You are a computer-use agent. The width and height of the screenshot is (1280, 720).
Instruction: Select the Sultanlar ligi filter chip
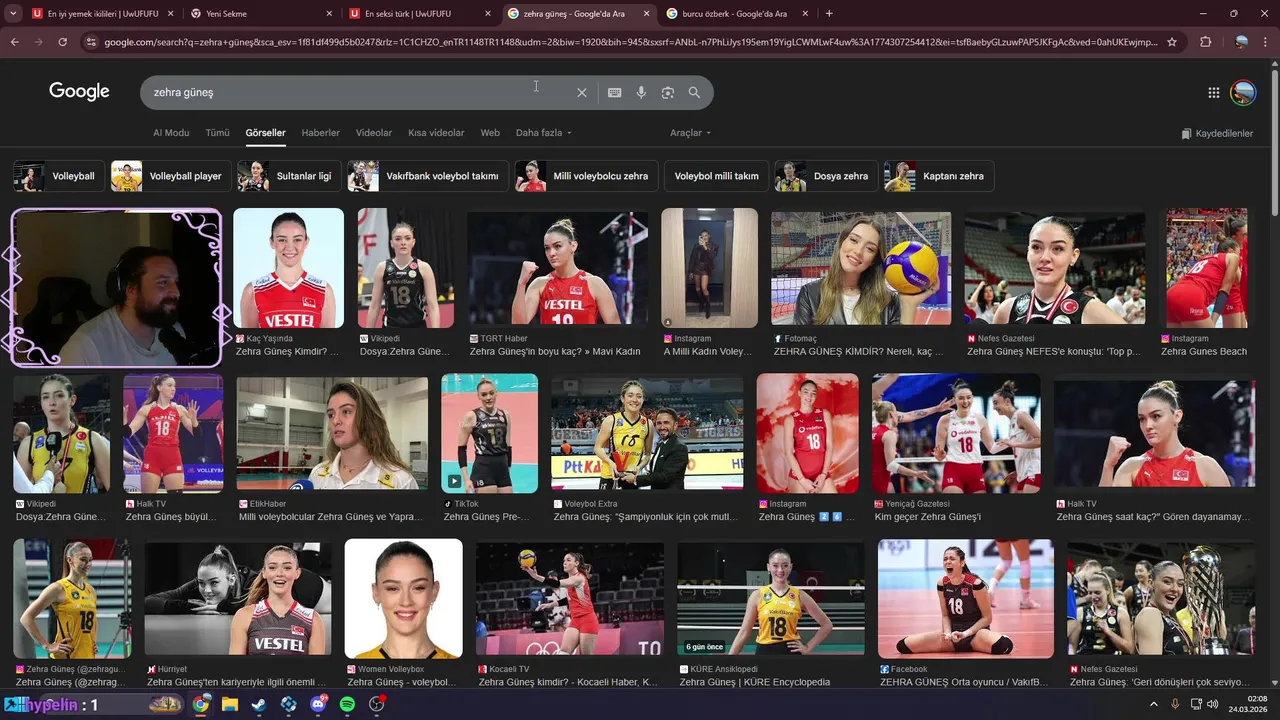pos(289,176)
